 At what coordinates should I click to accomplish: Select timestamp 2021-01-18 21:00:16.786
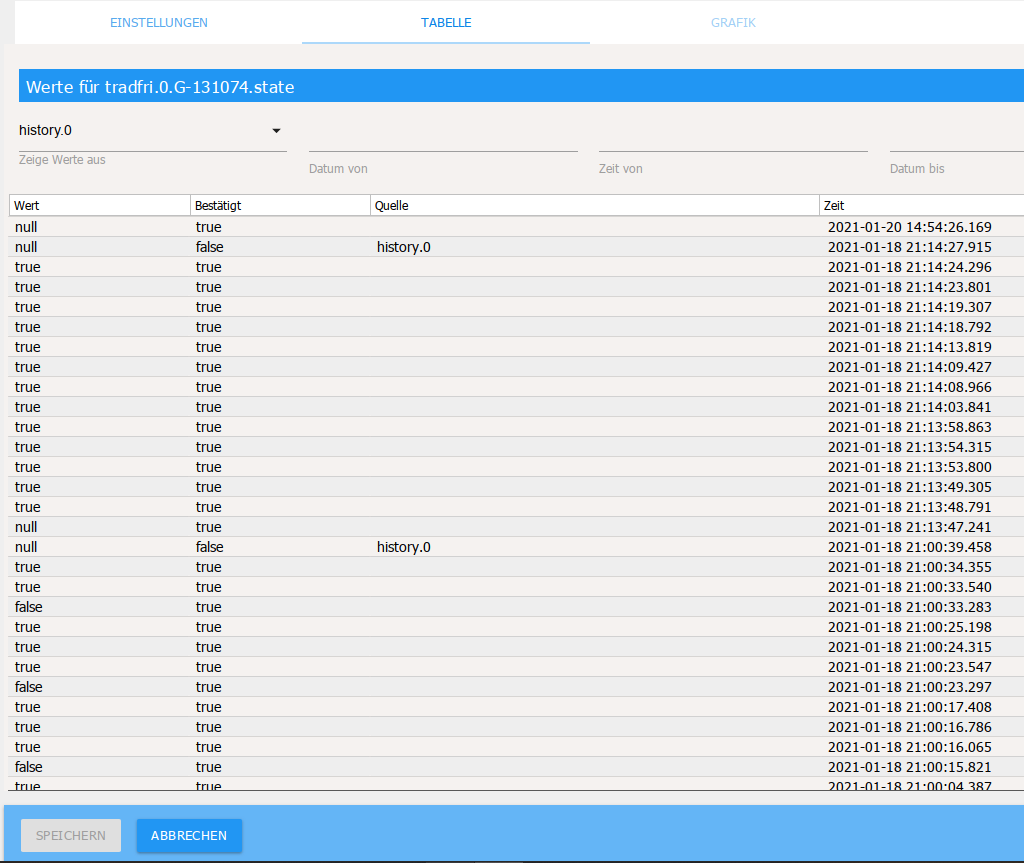click(x=910, y=726)
